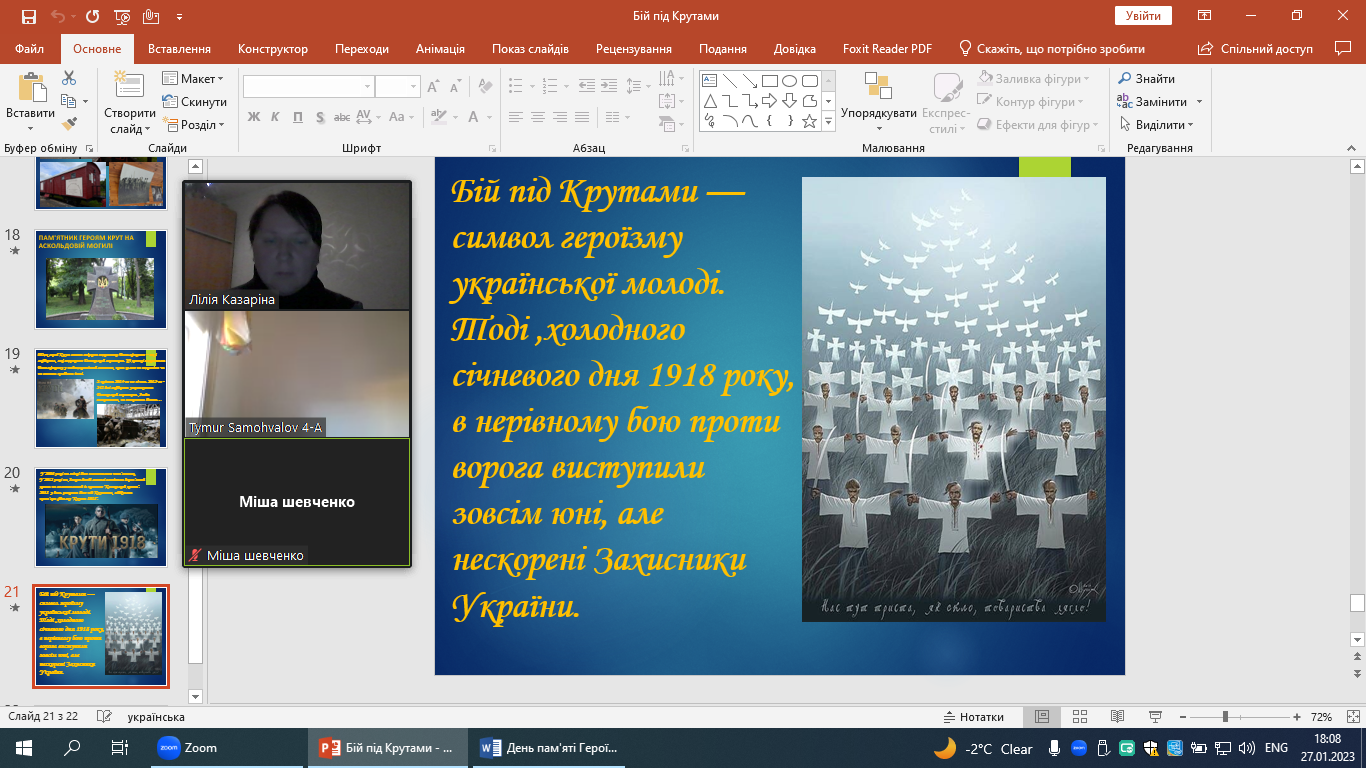Viewport: 1366px width, 768px height.
Task: Save the presentation with the floppy disk icon
Action: coord(27,16)
